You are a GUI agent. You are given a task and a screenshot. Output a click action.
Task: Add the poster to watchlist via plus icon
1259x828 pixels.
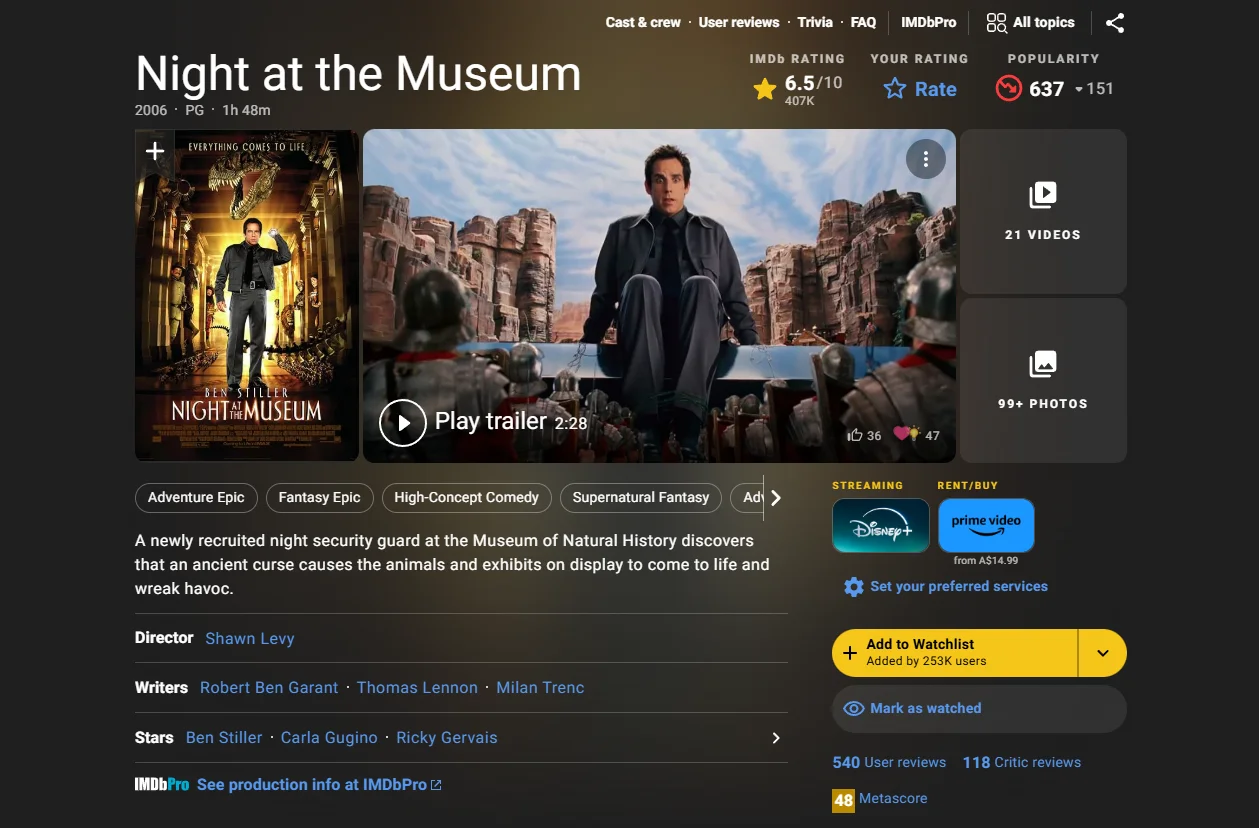(154, 150)
